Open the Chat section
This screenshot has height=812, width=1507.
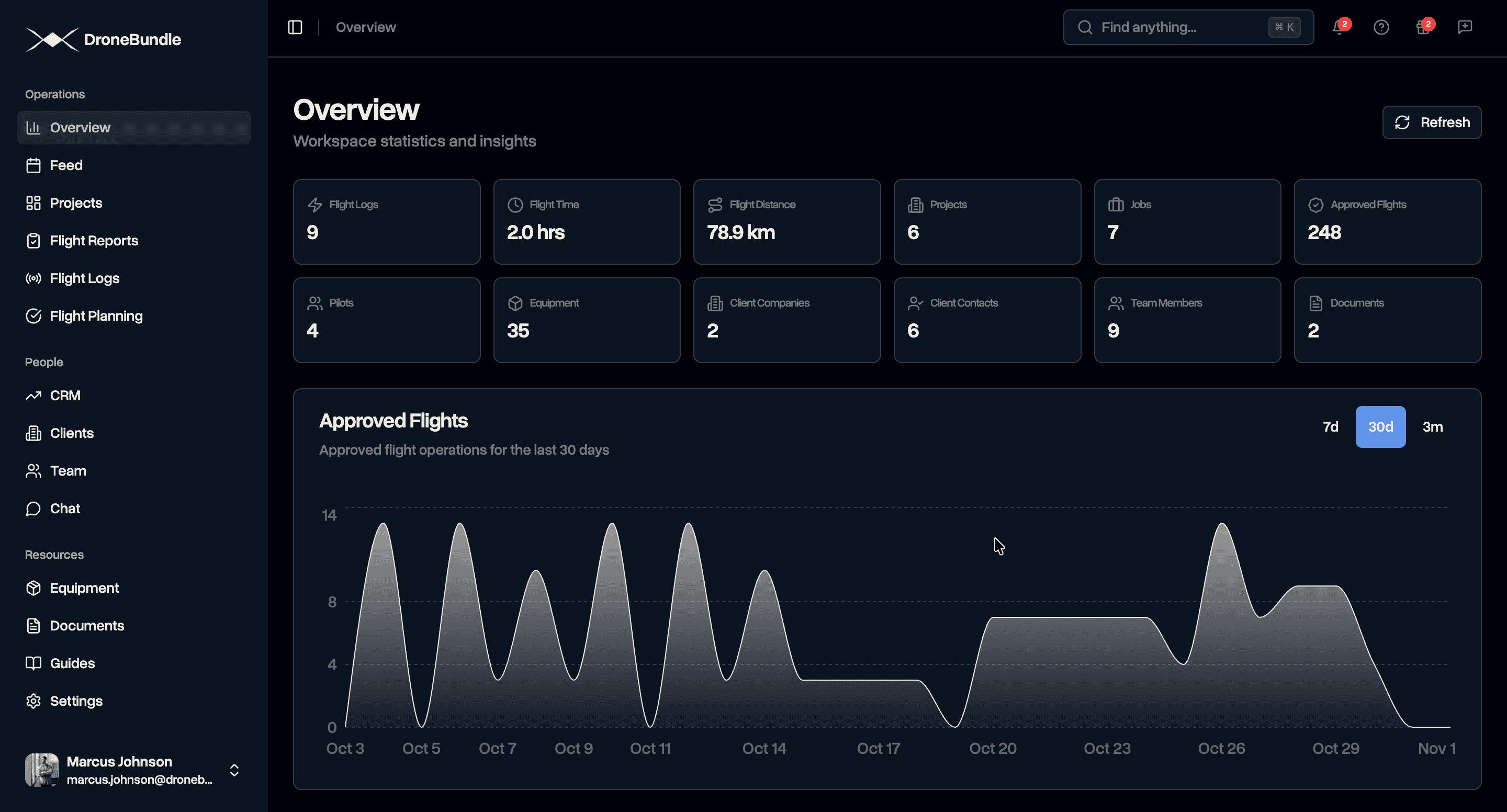point(64,508)
